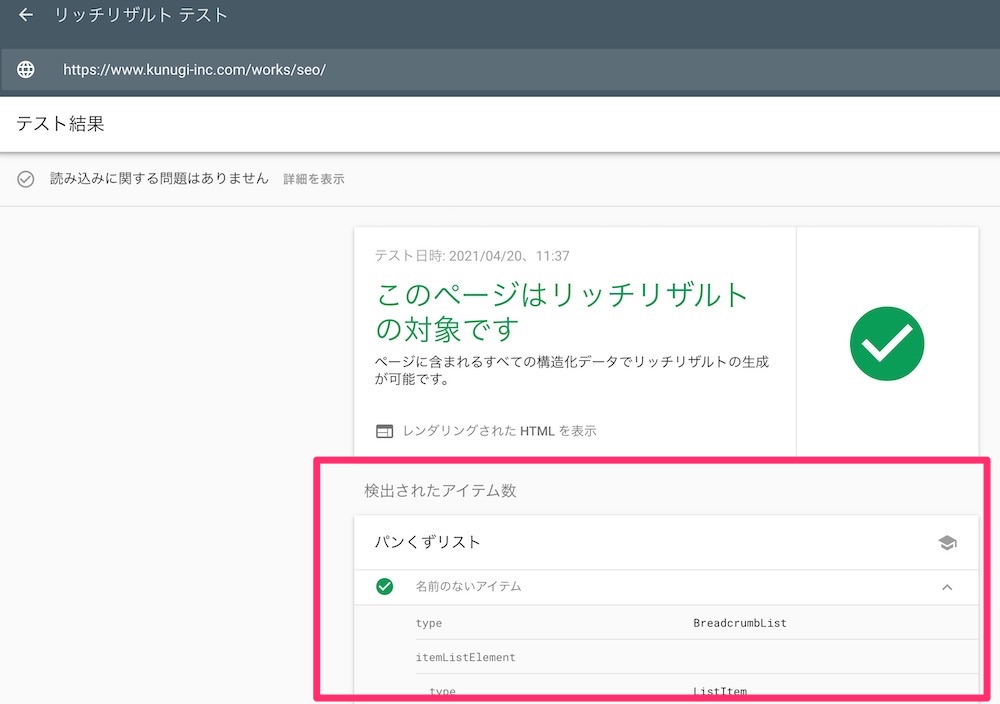1000x704 pixels.
Task: Click the リッチリザルト テスト title
Action: [141, 15]
